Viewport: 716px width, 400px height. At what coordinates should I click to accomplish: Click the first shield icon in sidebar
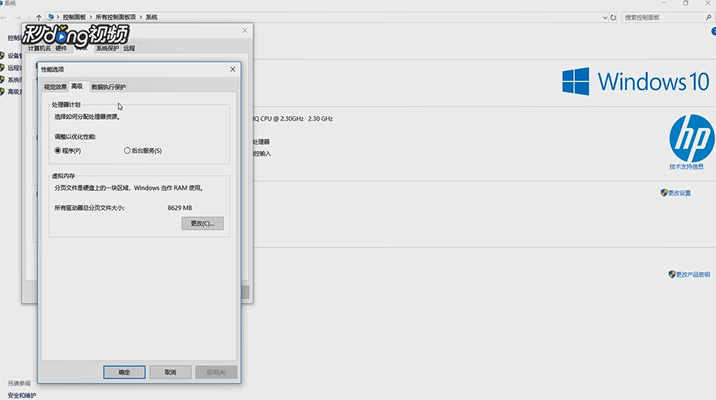(x=2, y=56)
